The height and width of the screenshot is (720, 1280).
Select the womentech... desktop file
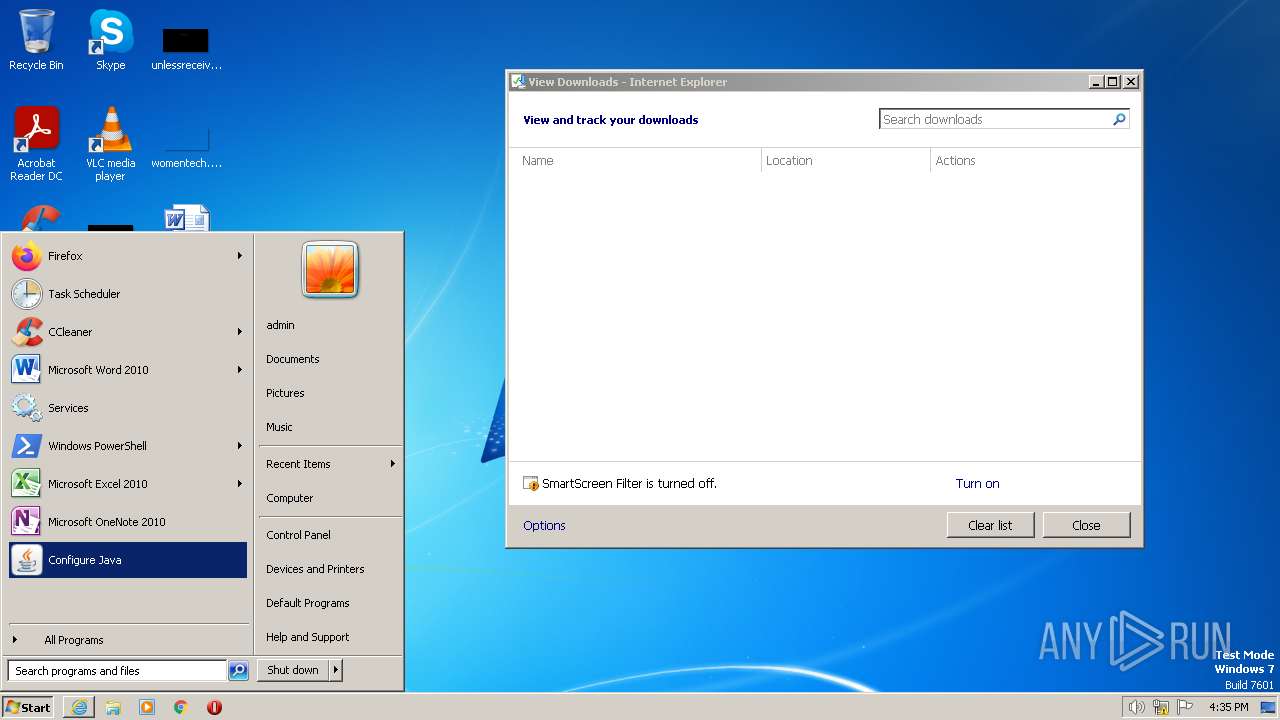(x=186, y=147)
